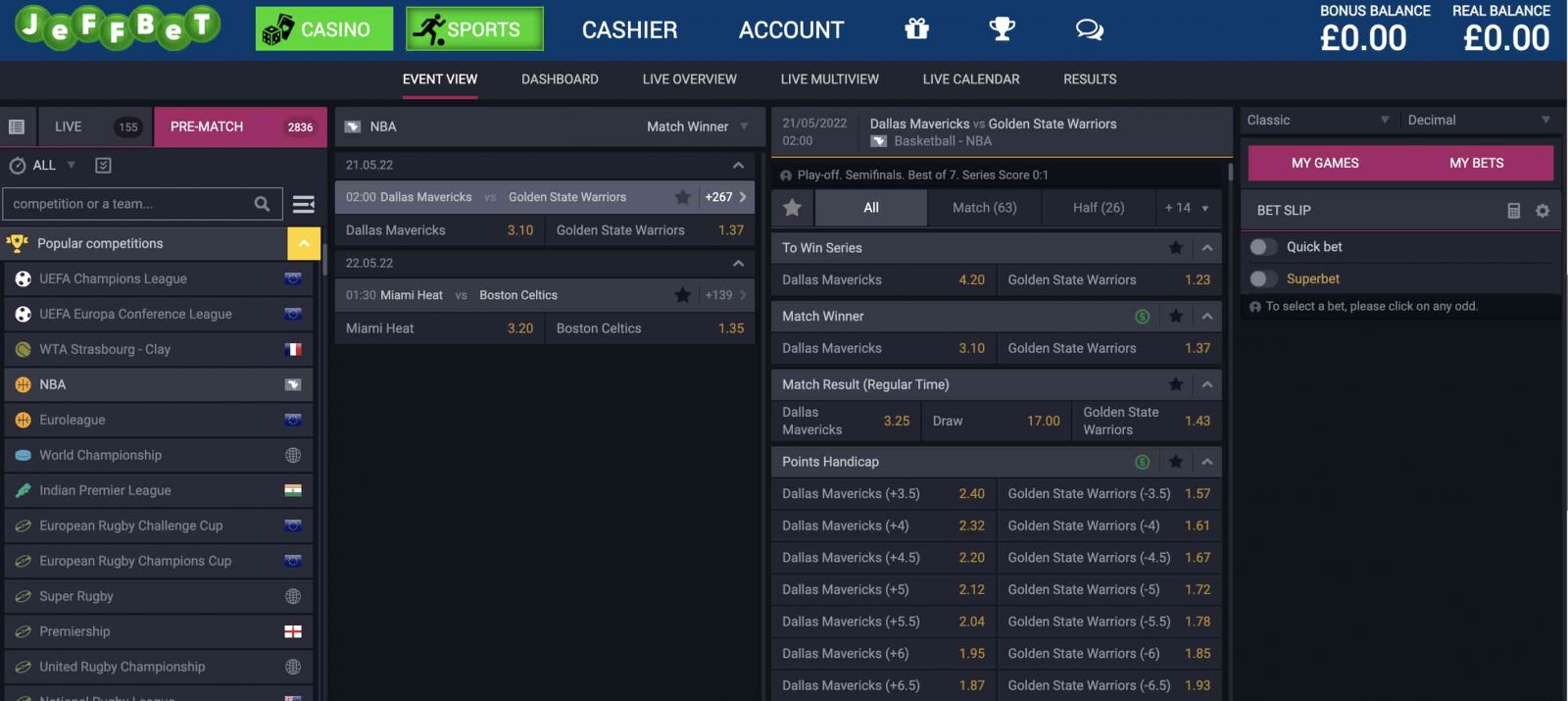Collapse the Points Handicap market
The width and height of the screenshot is (1568, 701).
coord(1207,462)
